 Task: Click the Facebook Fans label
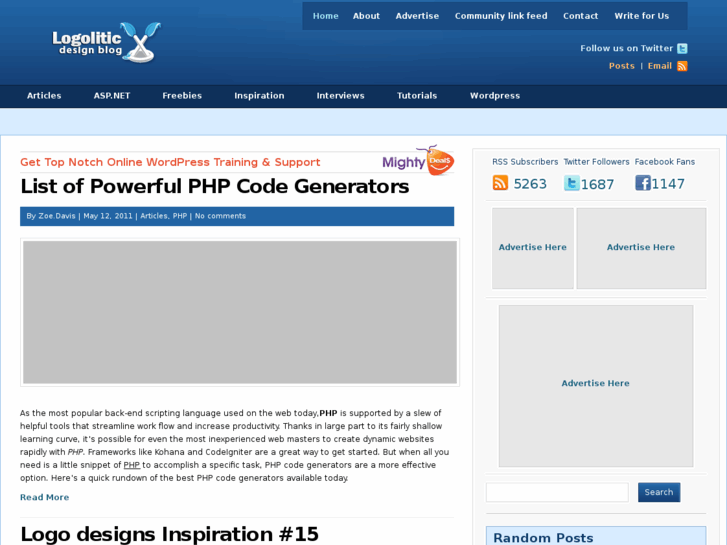664,162
